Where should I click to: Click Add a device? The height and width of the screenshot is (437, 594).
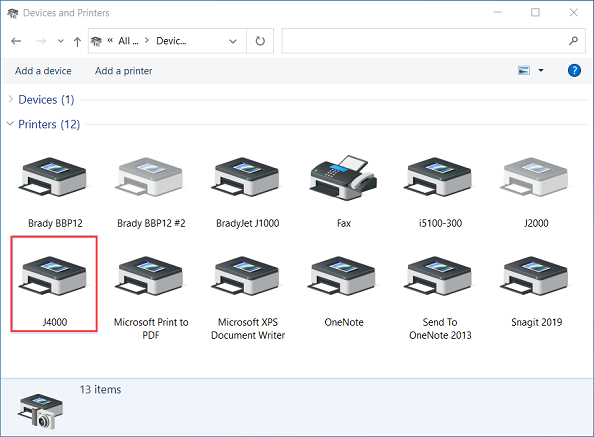(43, 71)
